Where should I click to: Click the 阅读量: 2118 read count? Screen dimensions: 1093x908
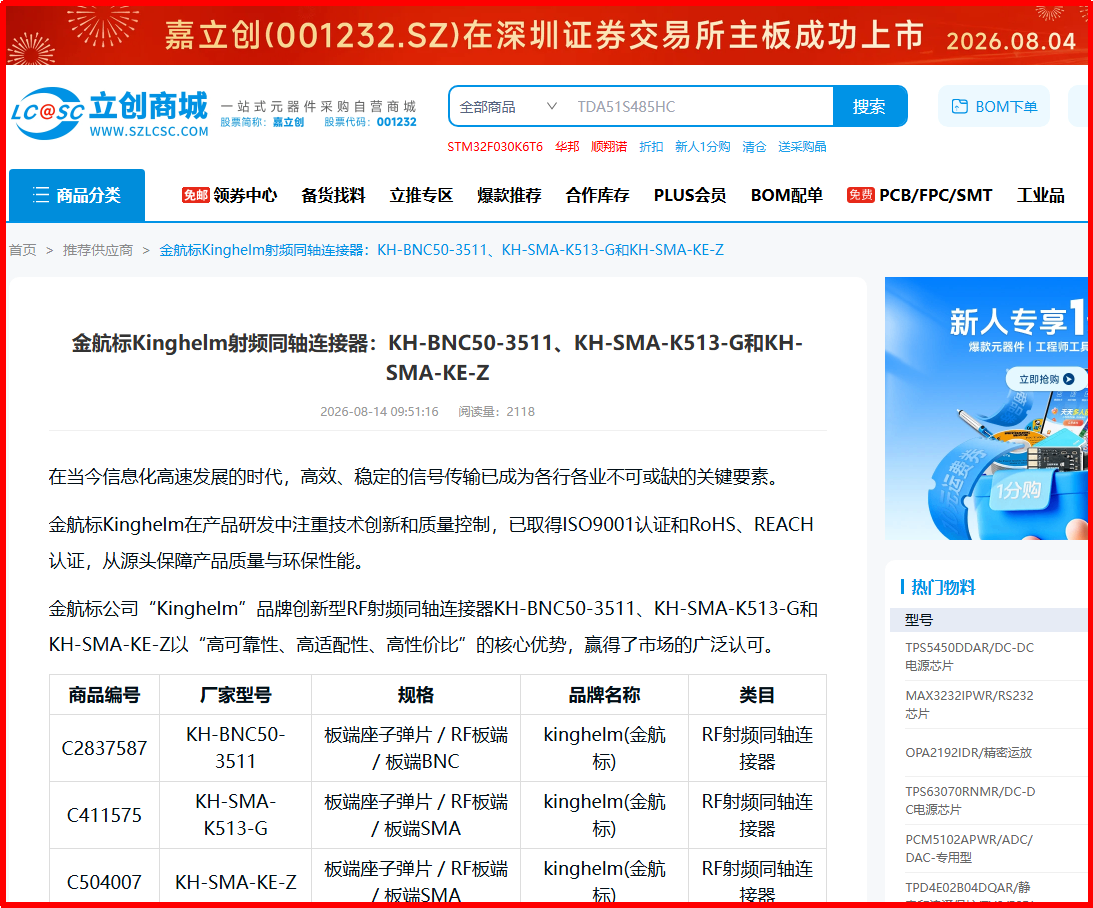(496, 412)
